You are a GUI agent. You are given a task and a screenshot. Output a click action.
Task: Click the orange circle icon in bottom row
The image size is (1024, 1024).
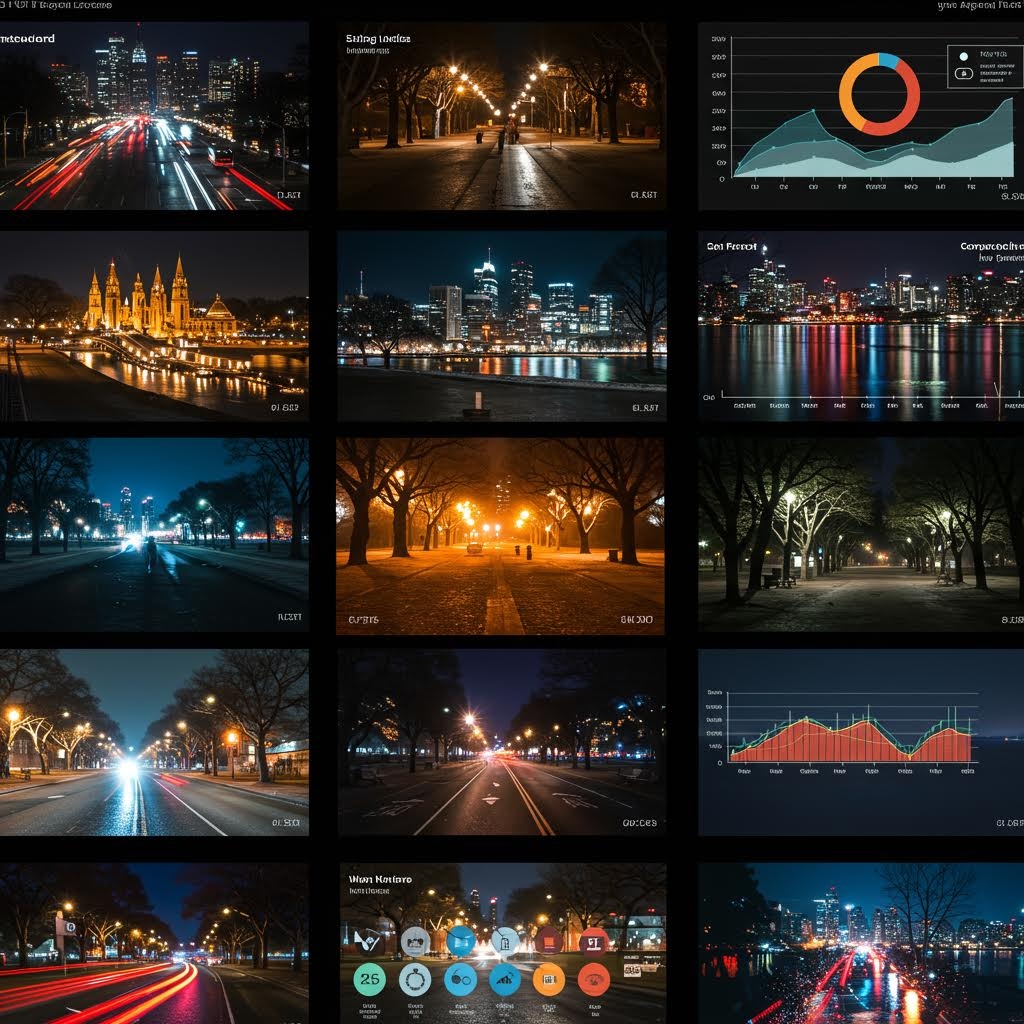549,978
